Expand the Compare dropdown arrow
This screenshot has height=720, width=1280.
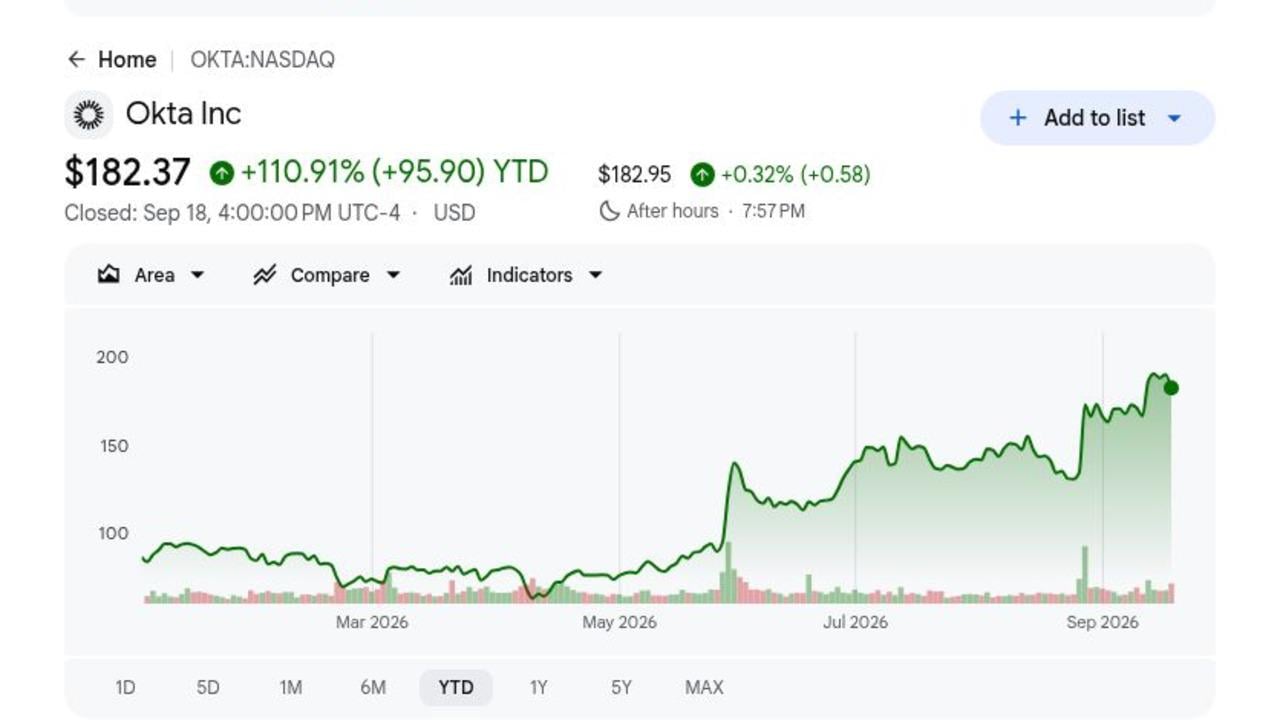[x=393, y=275]
